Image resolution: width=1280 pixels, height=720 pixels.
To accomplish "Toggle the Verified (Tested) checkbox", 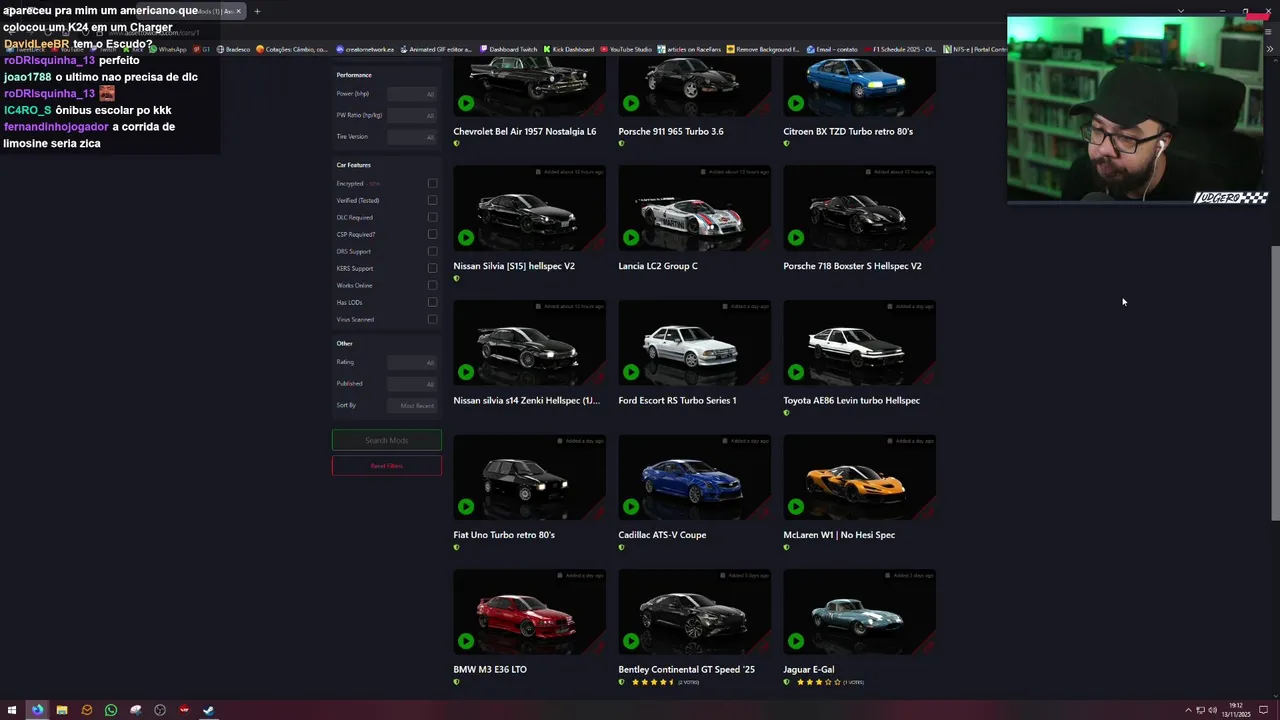I will point(432,200).
